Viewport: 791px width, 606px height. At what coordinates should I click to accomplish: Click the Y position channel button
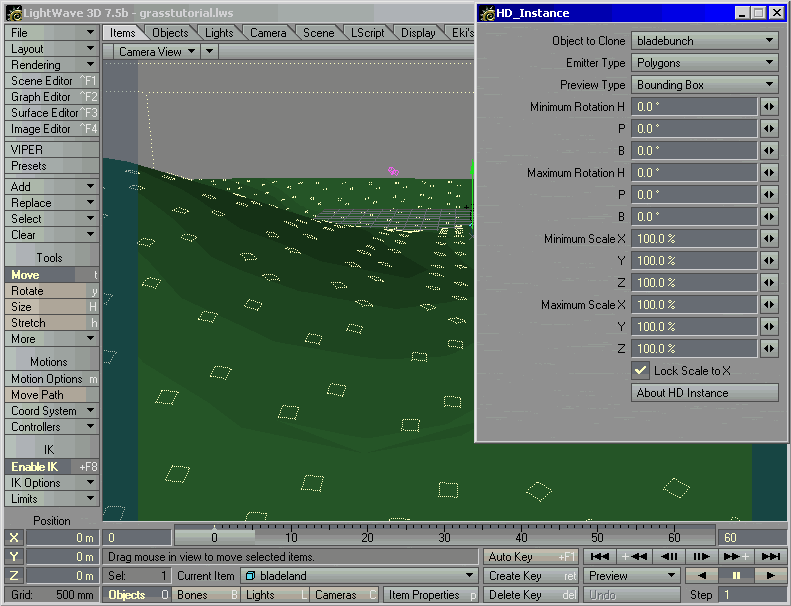tap(14, 557)
